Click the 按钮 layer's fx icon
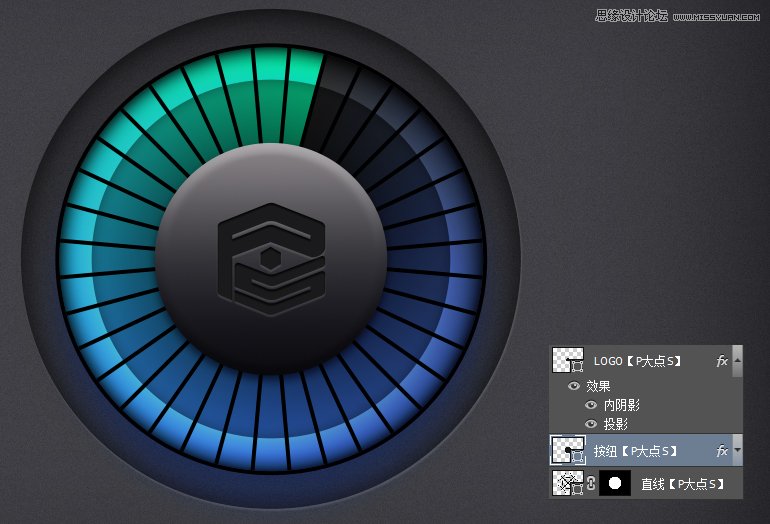Screen dimensions: 770x524 pos(722,451)
